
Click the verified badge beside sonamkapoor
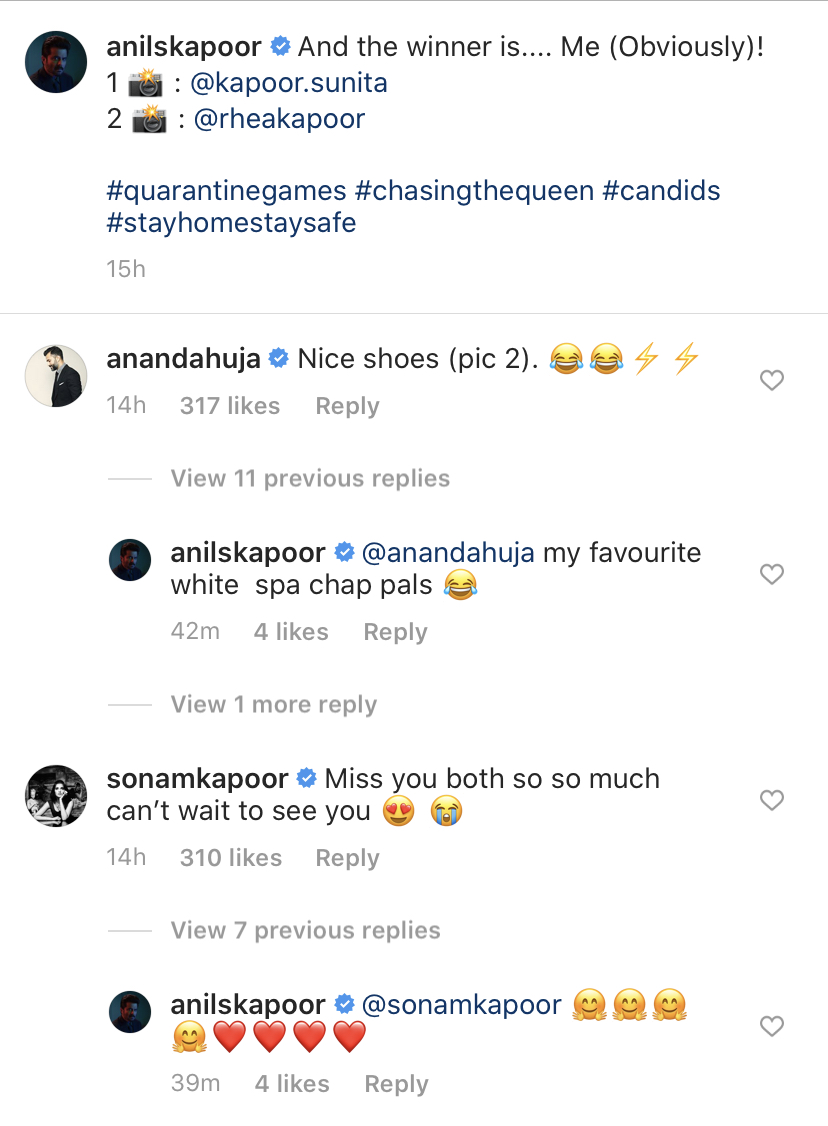click(306, 778)
